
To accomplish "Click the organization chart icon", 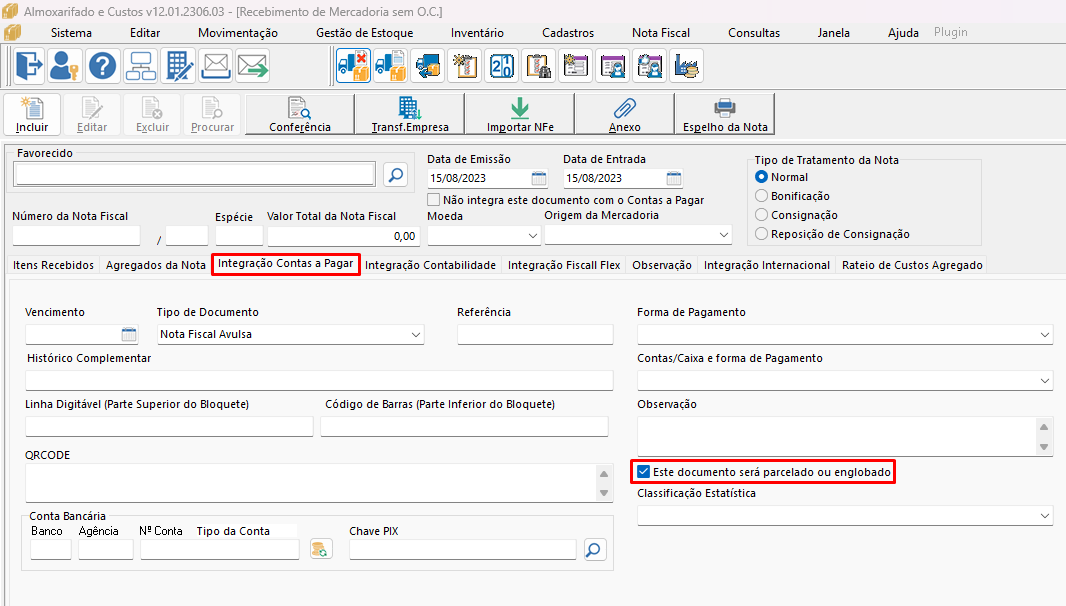I will coord(141,66).
